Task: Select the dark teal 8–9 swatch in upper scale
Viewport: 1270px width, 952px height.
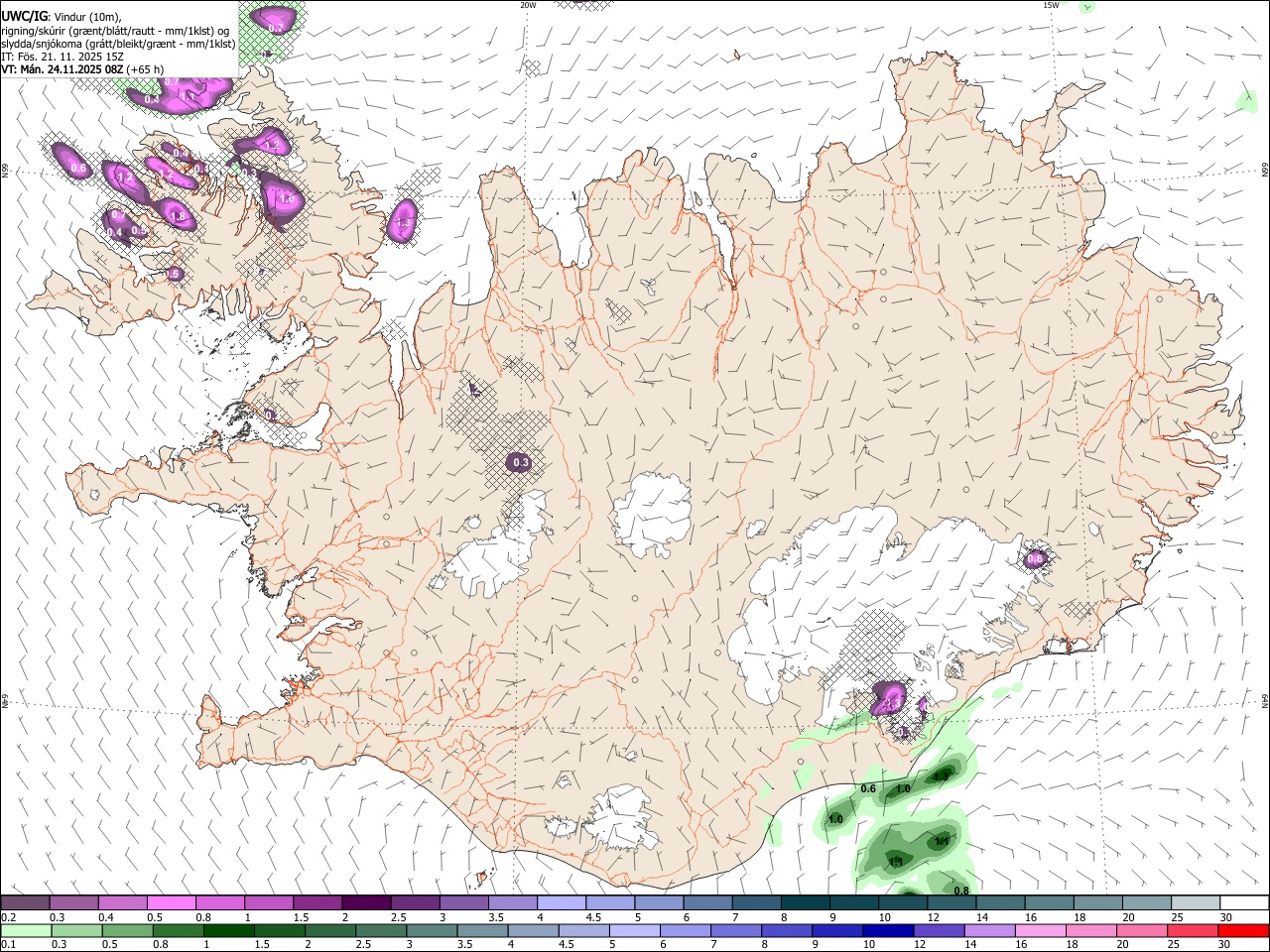Action: coord(805,903)
